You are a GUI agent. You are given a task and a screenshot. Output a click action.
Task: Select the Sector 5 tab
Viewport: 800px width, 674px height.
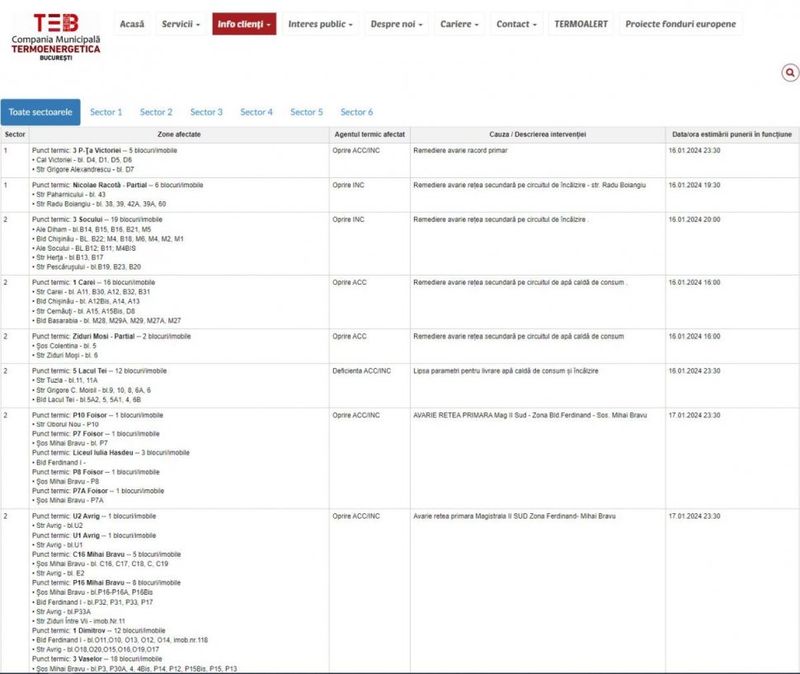[x=305, y=113]
